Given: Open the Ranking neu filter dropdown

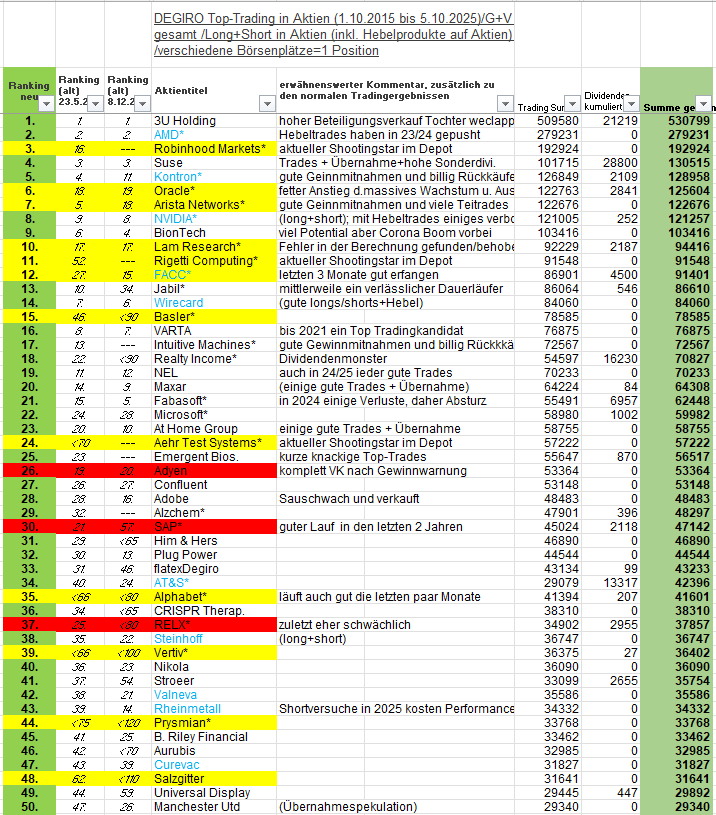Looking at the screenshot, I should [x=47, y=104].
